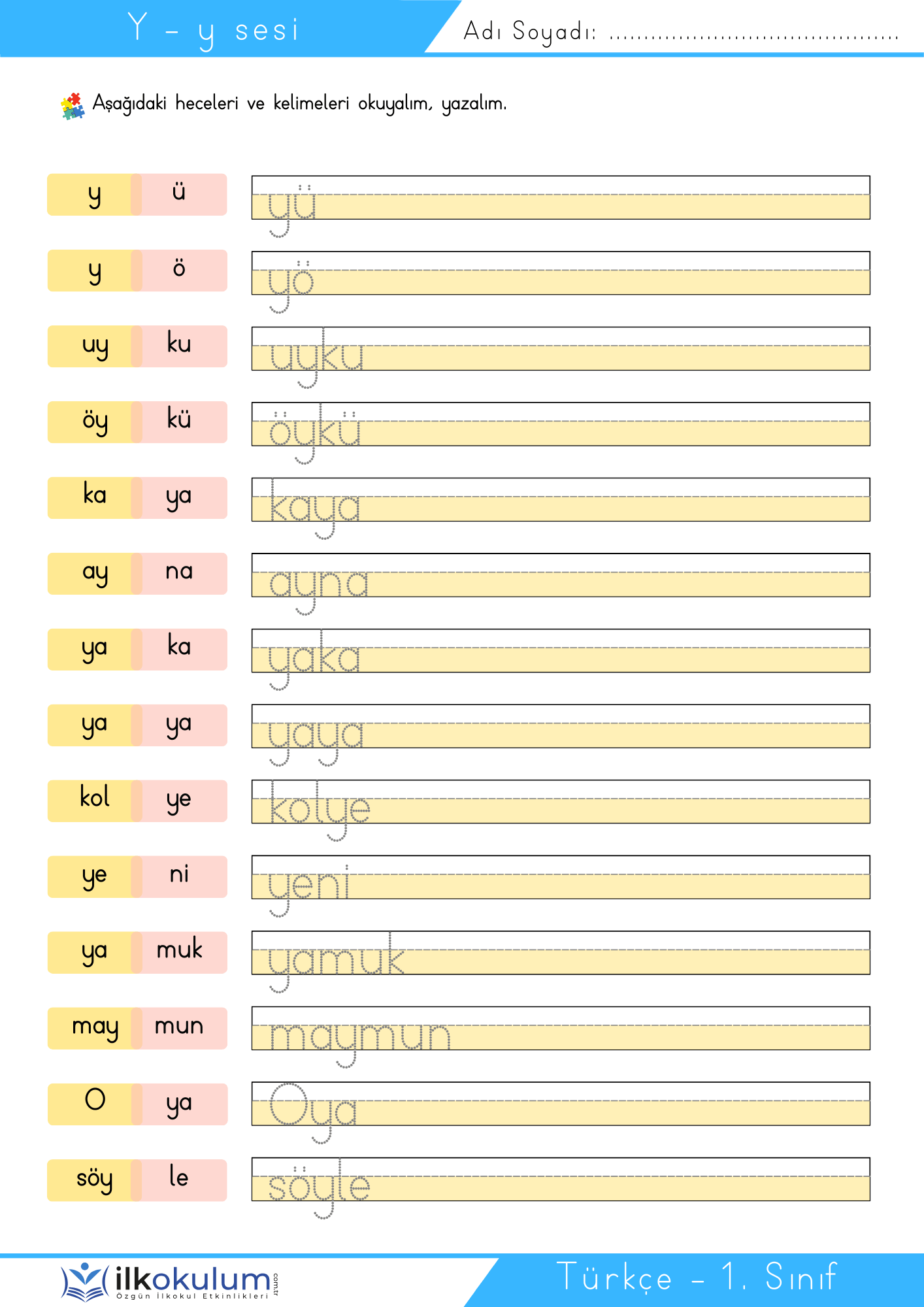
Task: Click the 'kaya' tracing writing line
Action: [561, 500]
